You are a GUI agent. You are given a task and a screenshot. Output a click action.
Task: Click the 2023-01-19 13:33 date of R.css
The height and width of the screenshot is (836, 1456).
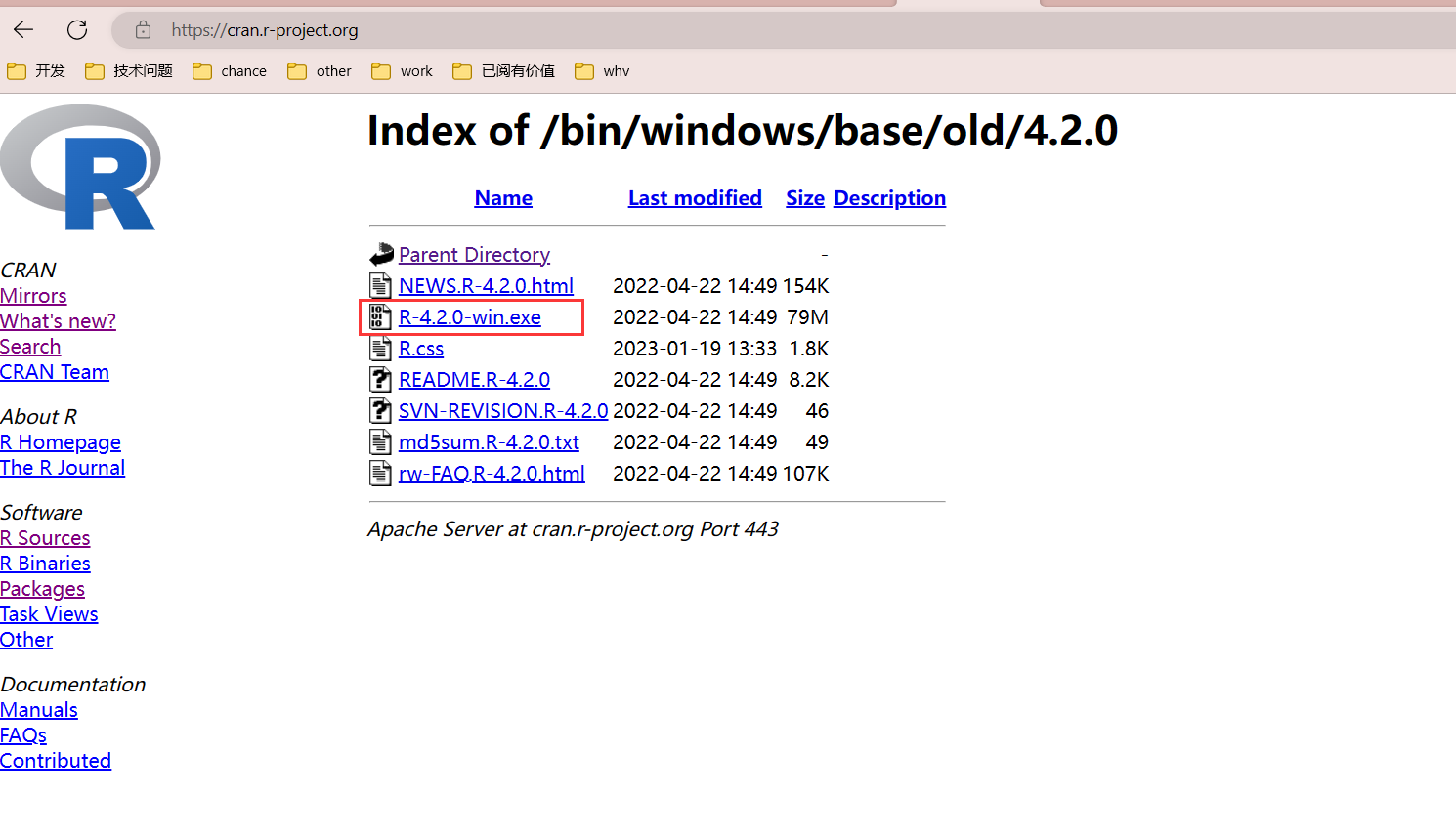695,349
